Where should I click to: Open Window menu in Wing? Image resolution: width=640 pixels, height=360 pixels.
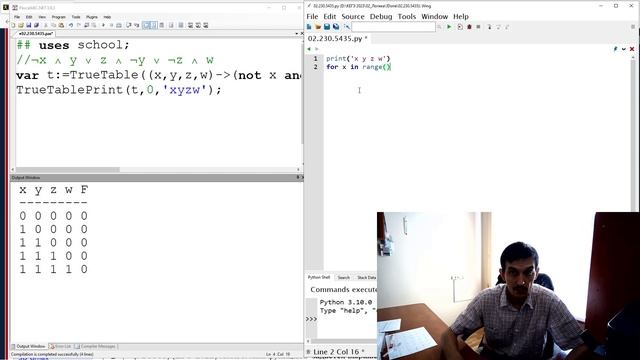click(x=434, y=16)
